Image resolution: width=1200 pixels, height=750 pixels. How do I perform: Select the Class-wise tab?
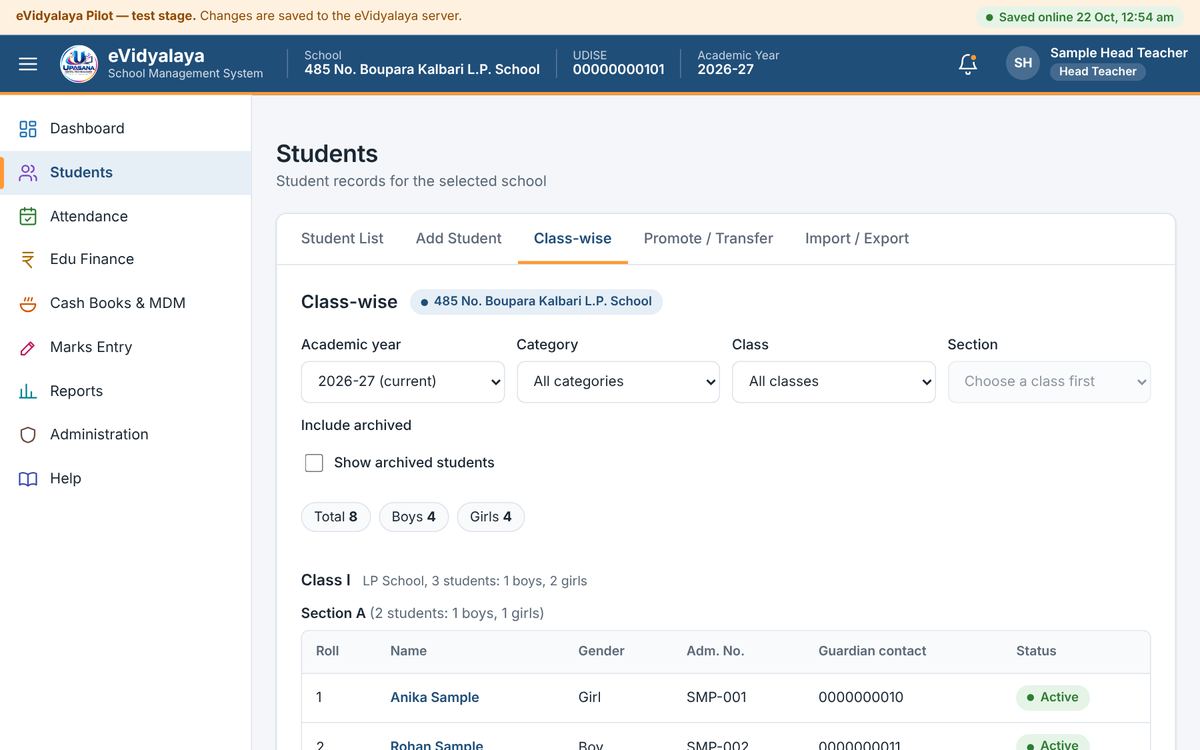tap(573, 239)
